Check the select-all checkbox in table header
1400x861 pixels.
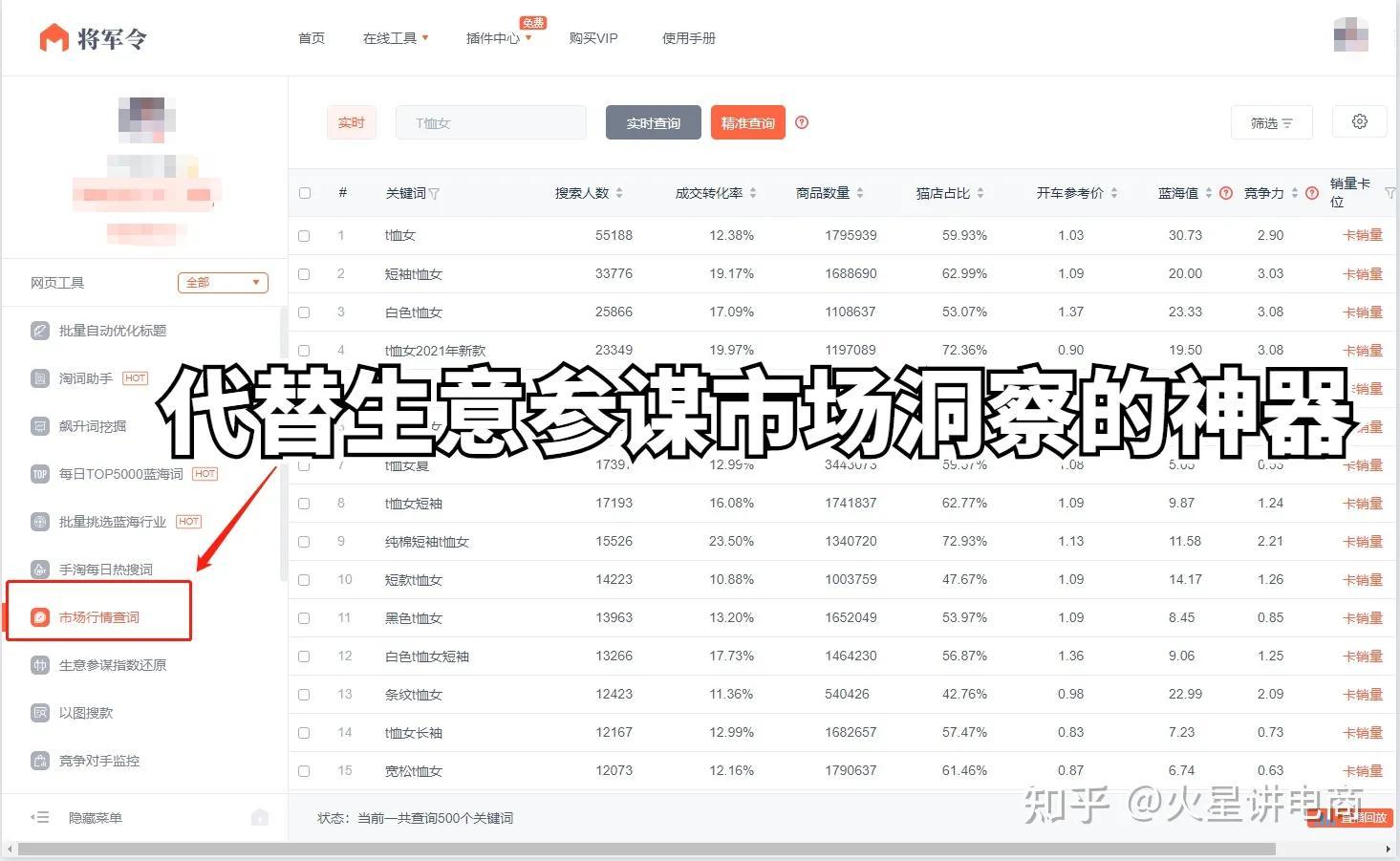304,192
